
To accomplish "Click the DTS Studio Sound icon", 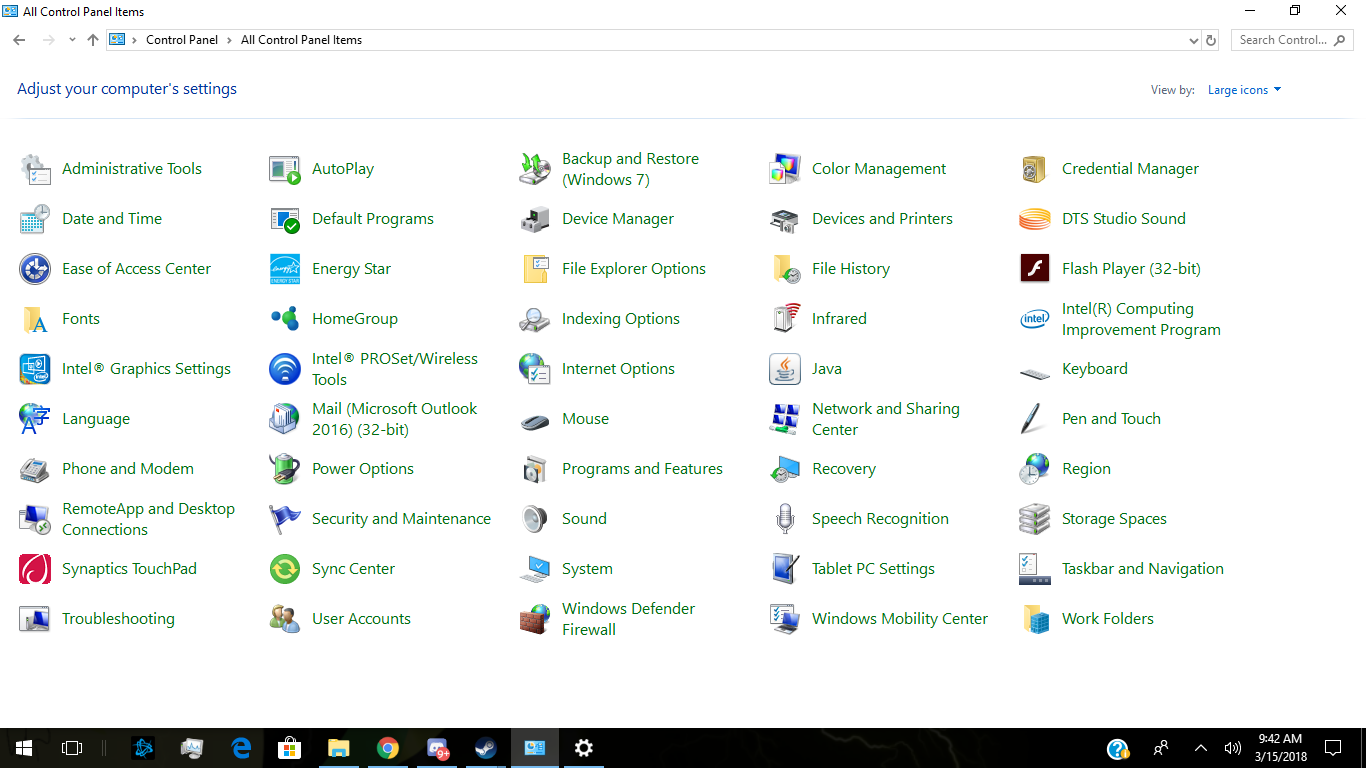I will tap(1035, 219).
